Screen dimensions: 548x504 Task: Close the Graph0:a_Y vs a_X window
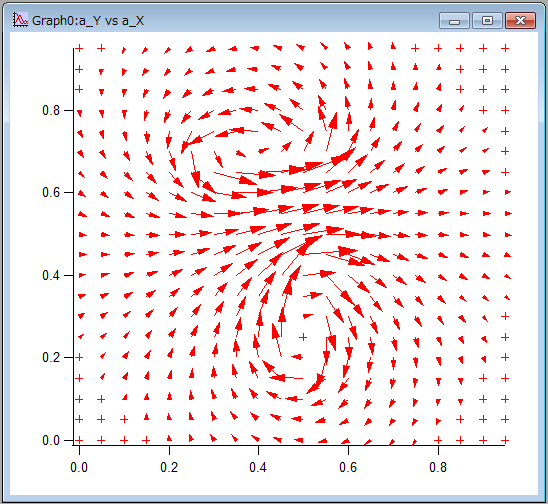click(x=520, y=21)
